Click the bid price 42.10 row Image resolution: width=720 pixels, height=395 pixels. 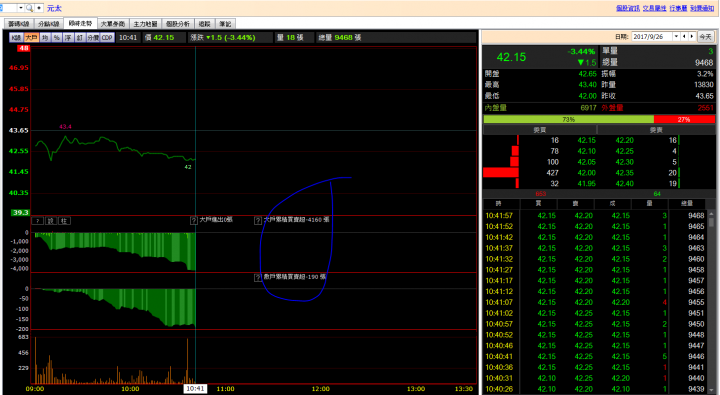point(586,151)
